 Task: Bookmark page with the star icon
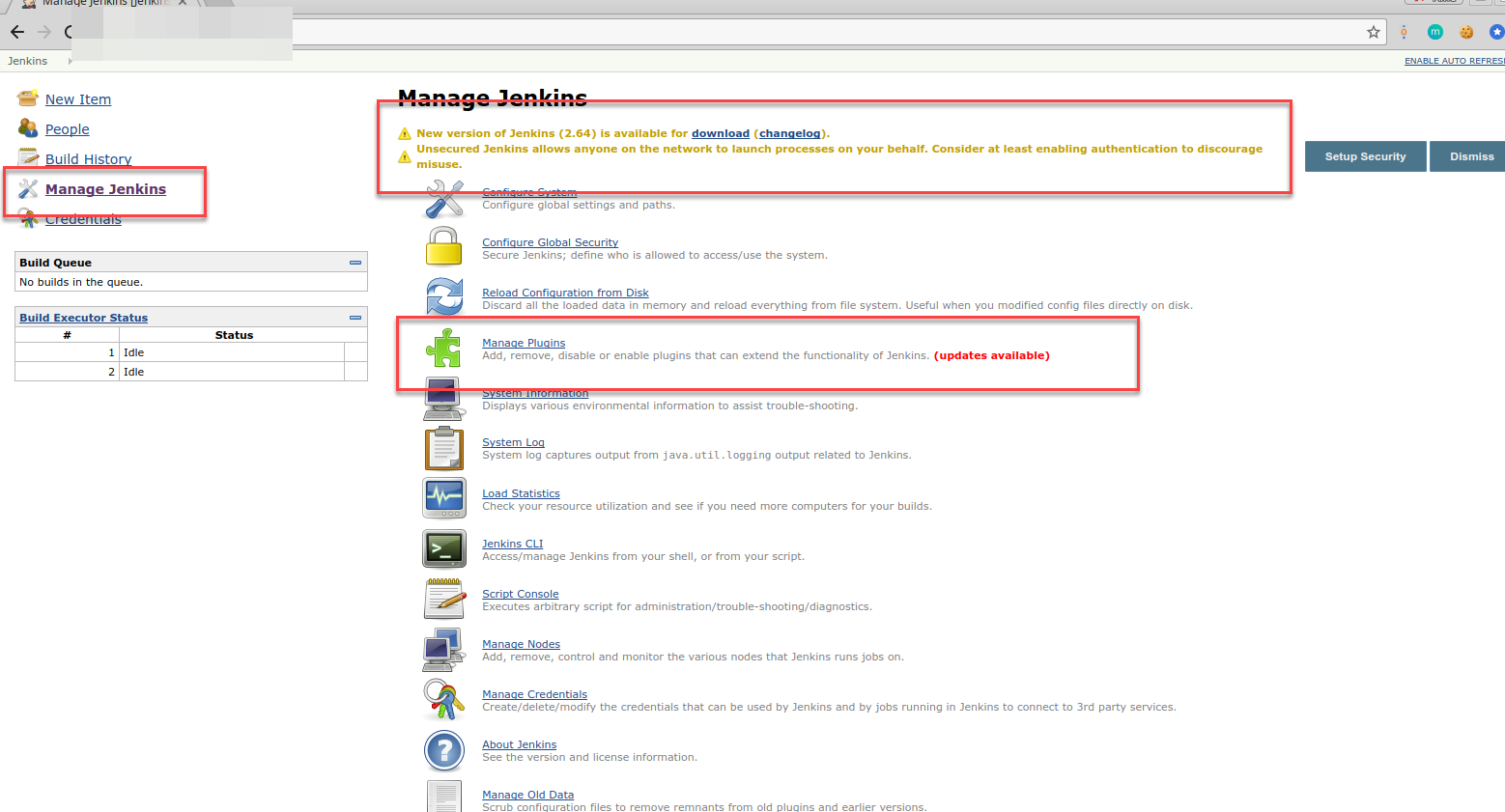(1374, 32)
